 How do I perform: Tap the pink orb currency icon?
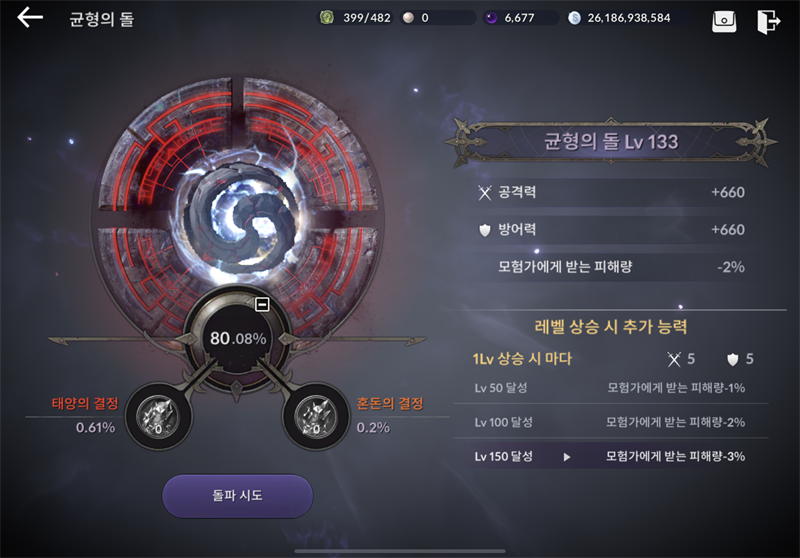(x=408, y=18)
